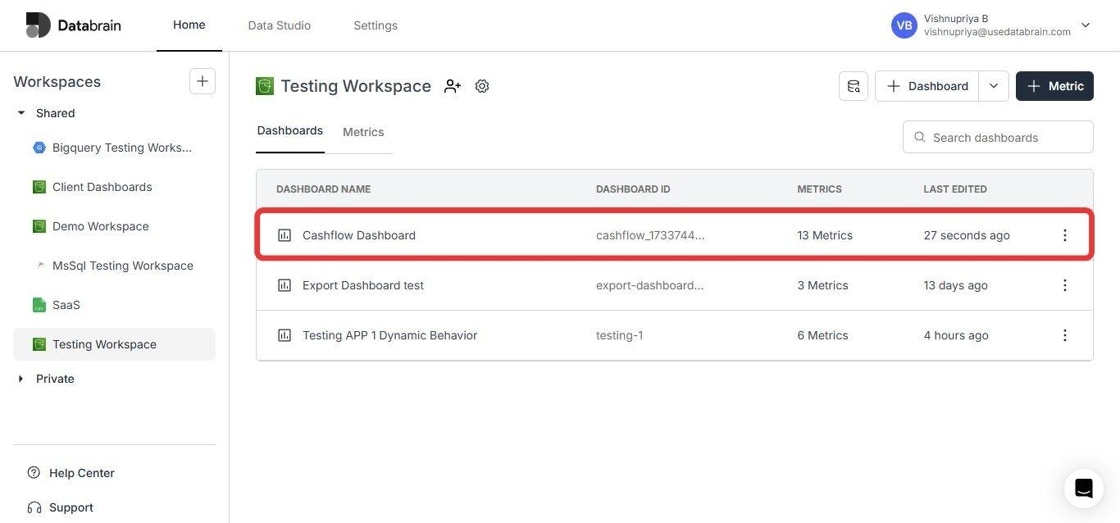Open the user account dropdown chevron
1120x523 pixels.
point(1085,25)
